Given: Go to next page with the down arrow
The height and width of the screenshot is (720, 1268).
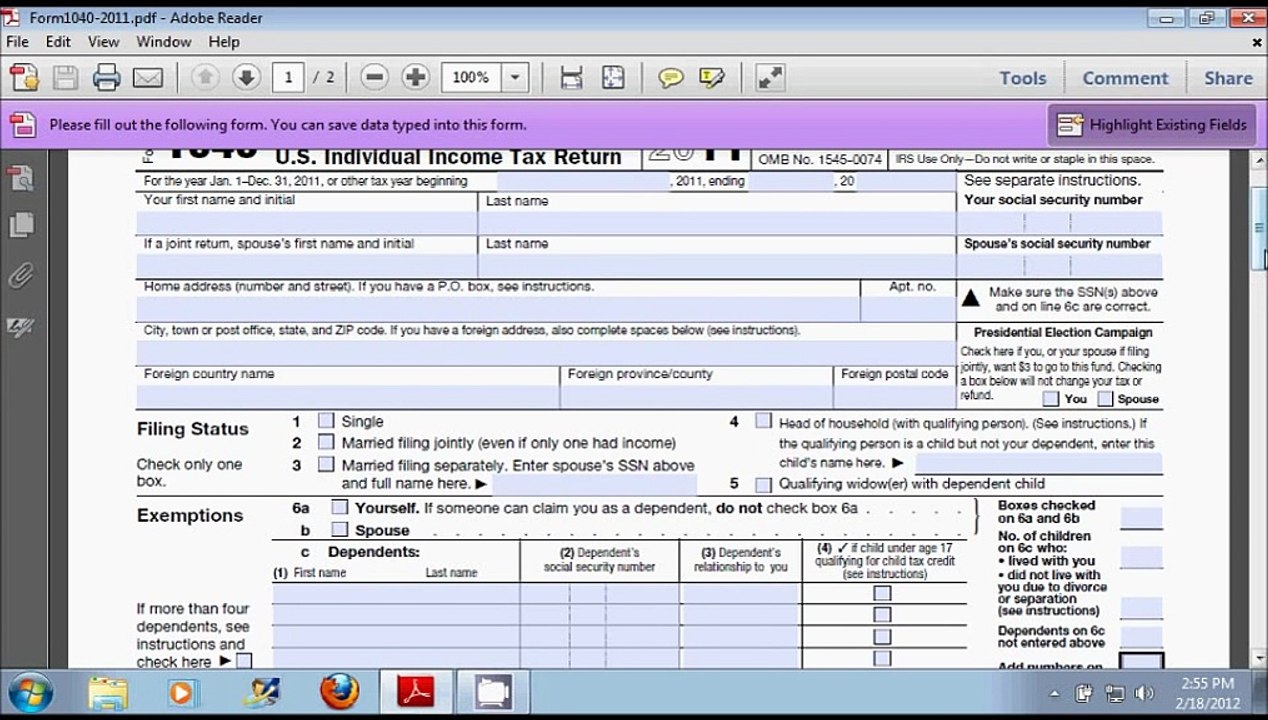Looking at the screenshot, I should pos(245,77).
